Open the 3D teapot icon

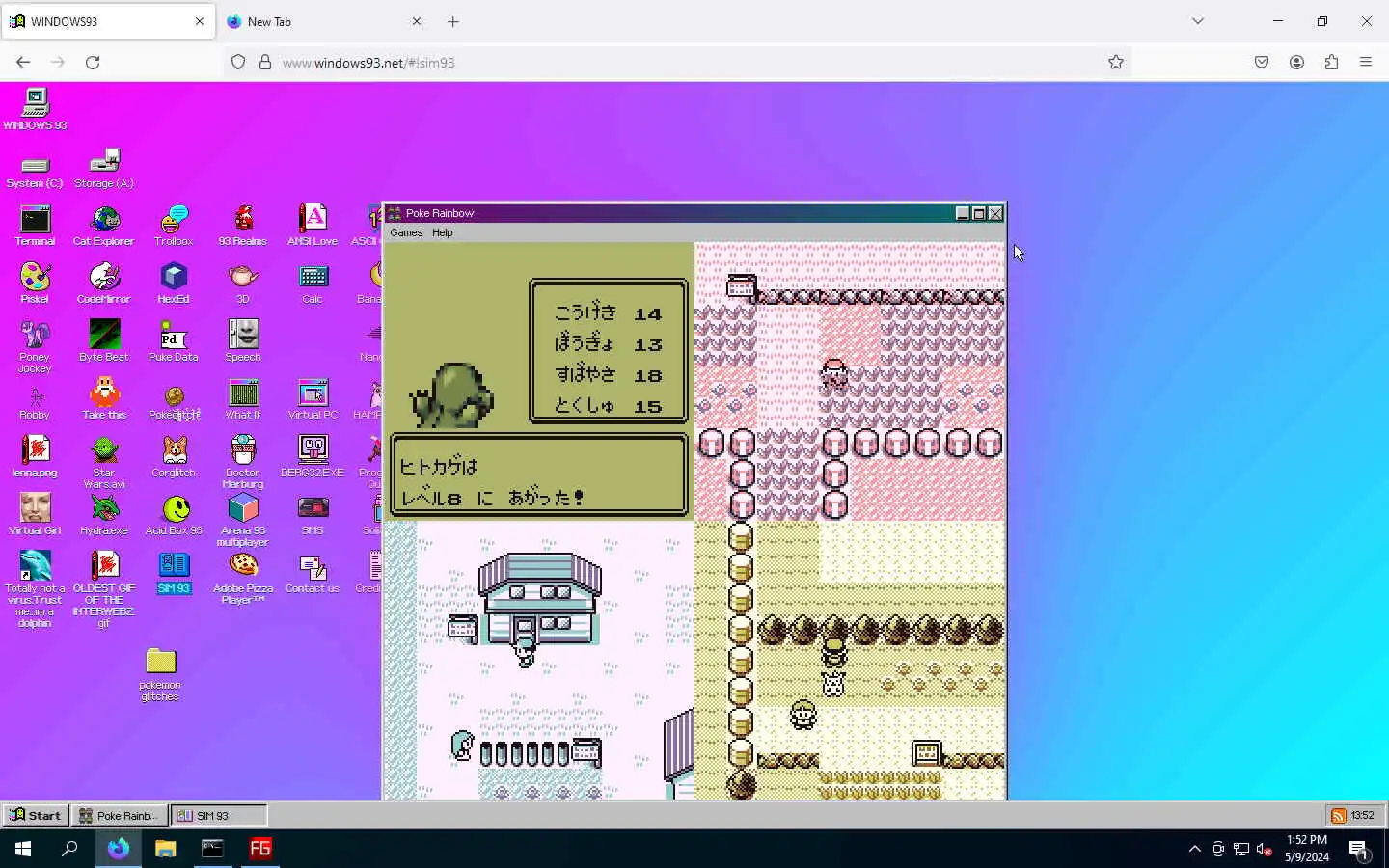[x=243, y=285]
